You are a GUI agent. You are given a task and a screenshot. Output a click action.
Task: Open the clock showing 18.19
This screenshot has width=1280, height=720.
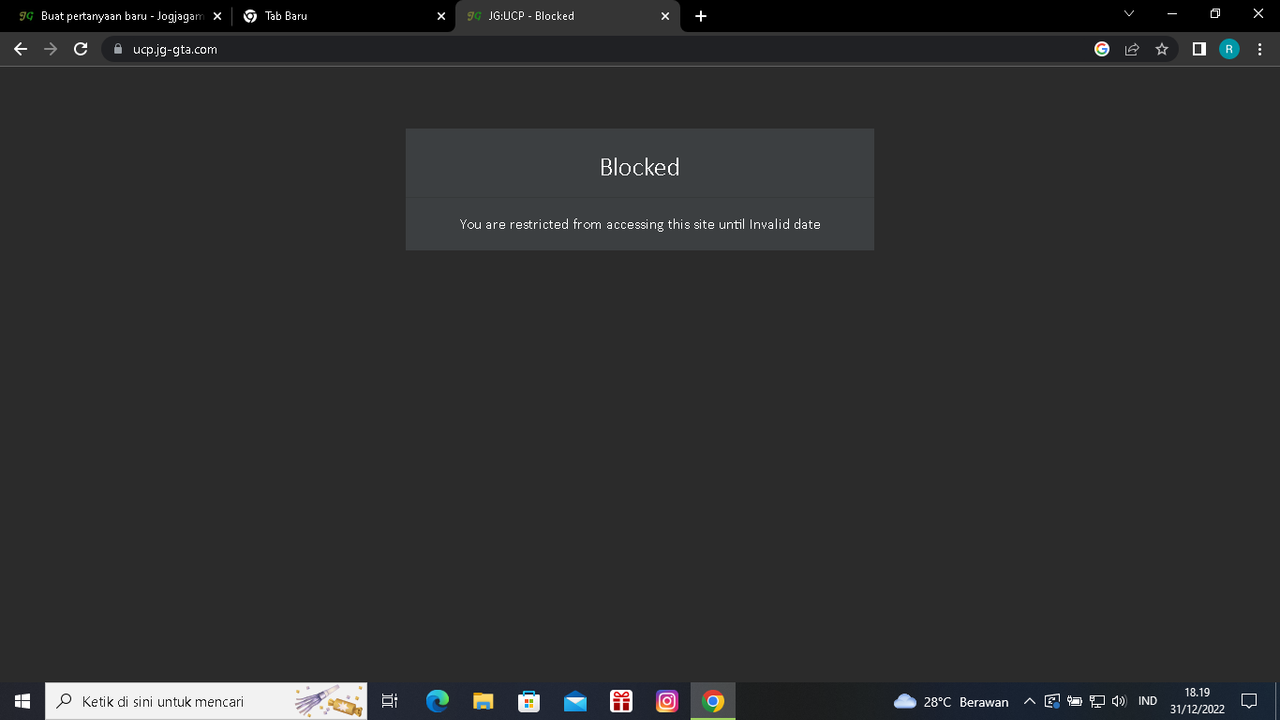[x=1197, y=700]
